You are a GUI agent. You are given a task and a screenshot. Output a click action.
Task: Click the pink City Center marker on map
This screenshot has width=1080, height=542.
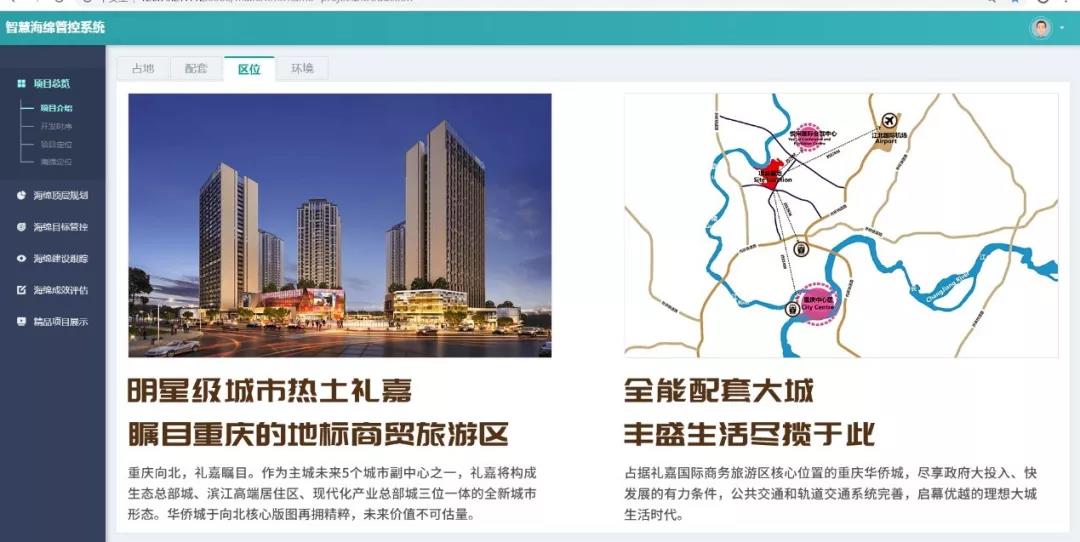tap(818, 302)
